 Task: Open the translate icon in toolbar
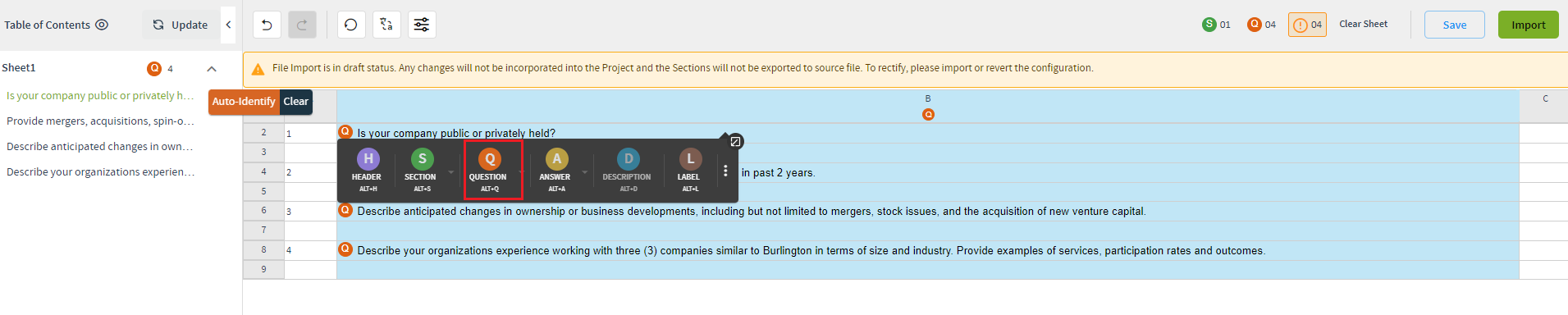point(386,25)
